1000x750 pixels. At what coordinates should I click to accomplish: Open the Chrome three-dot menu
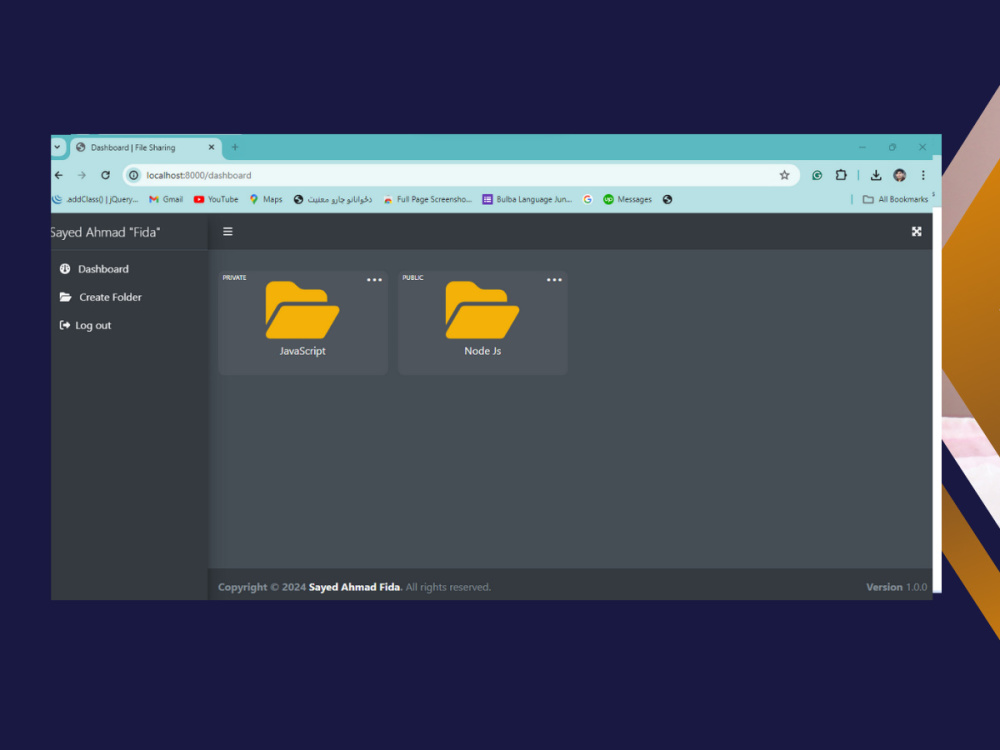[923, 175]
